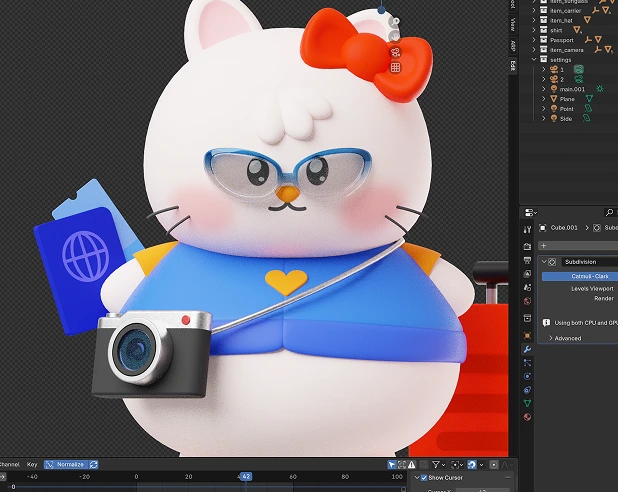The image size is (618, 492).
Task: Open the Scene properties tab
Action: coord(527,287)
